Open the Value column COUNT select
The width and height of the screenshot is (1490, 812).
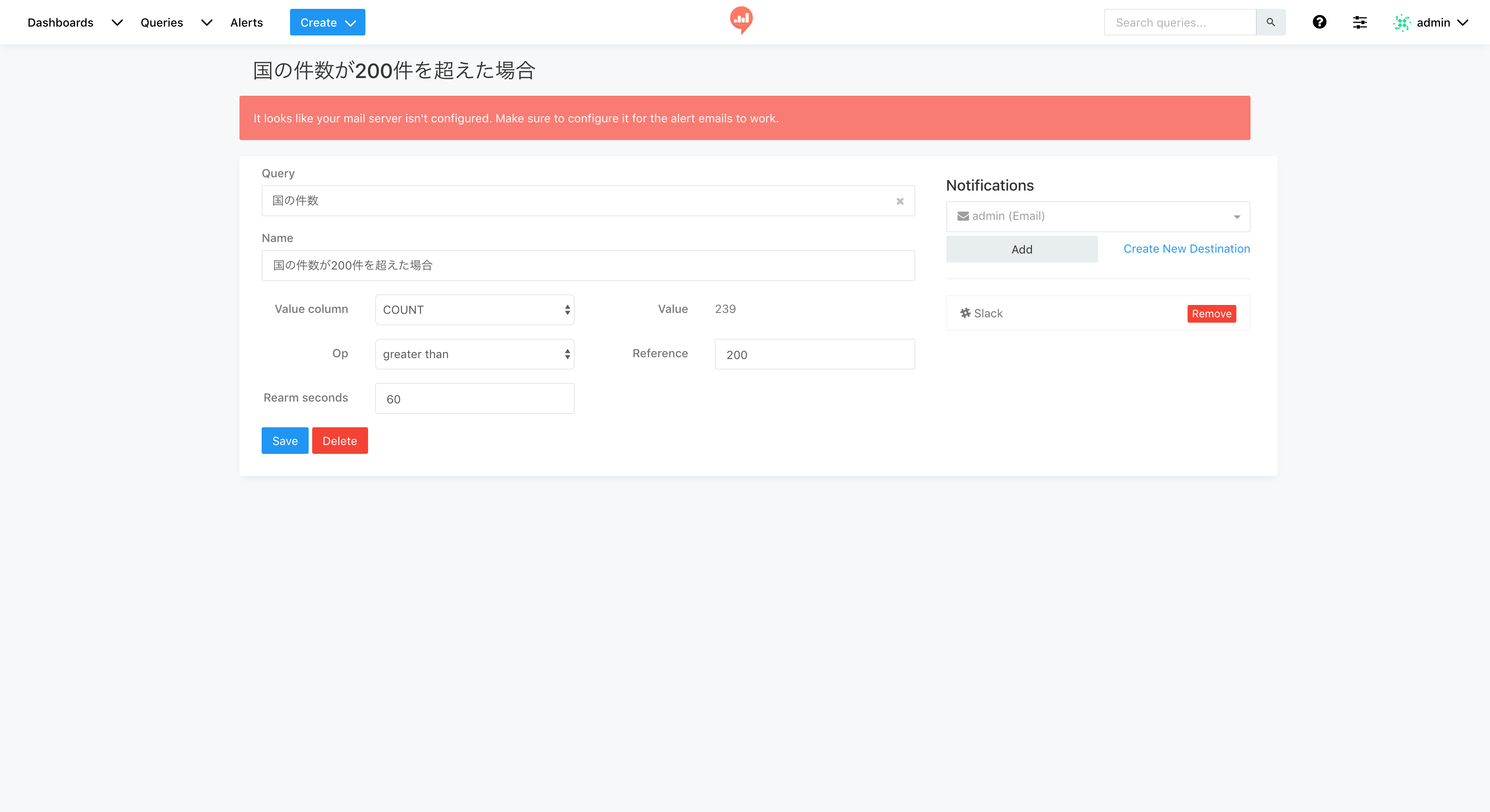point(474,310)
